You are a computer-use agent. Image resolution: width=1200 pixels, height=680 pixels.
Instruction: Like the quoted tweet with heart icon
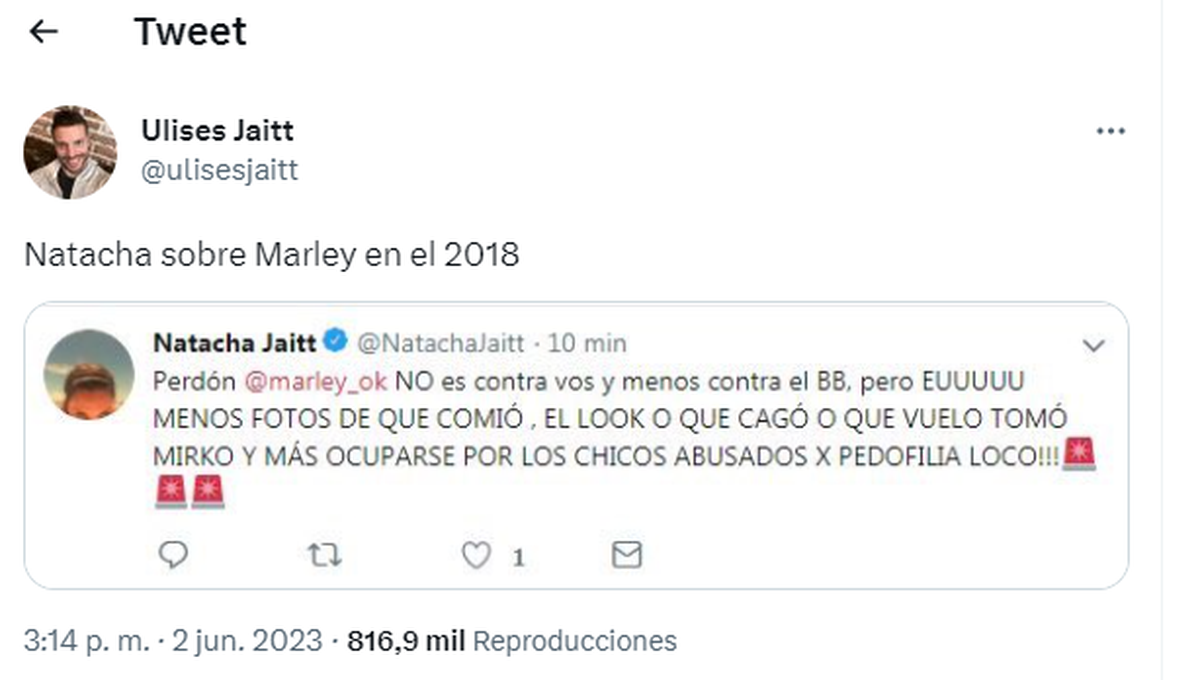point(476,554)
